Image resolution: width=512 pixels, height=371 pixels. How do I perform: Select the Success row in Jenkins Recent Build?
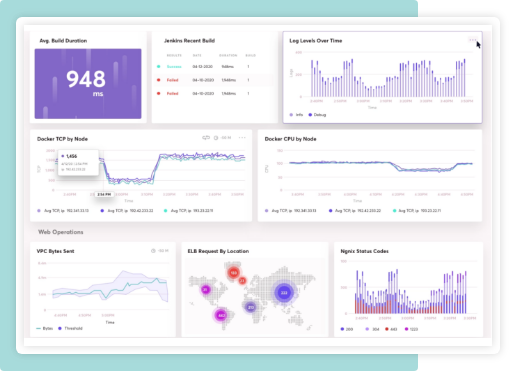(214, 67)
